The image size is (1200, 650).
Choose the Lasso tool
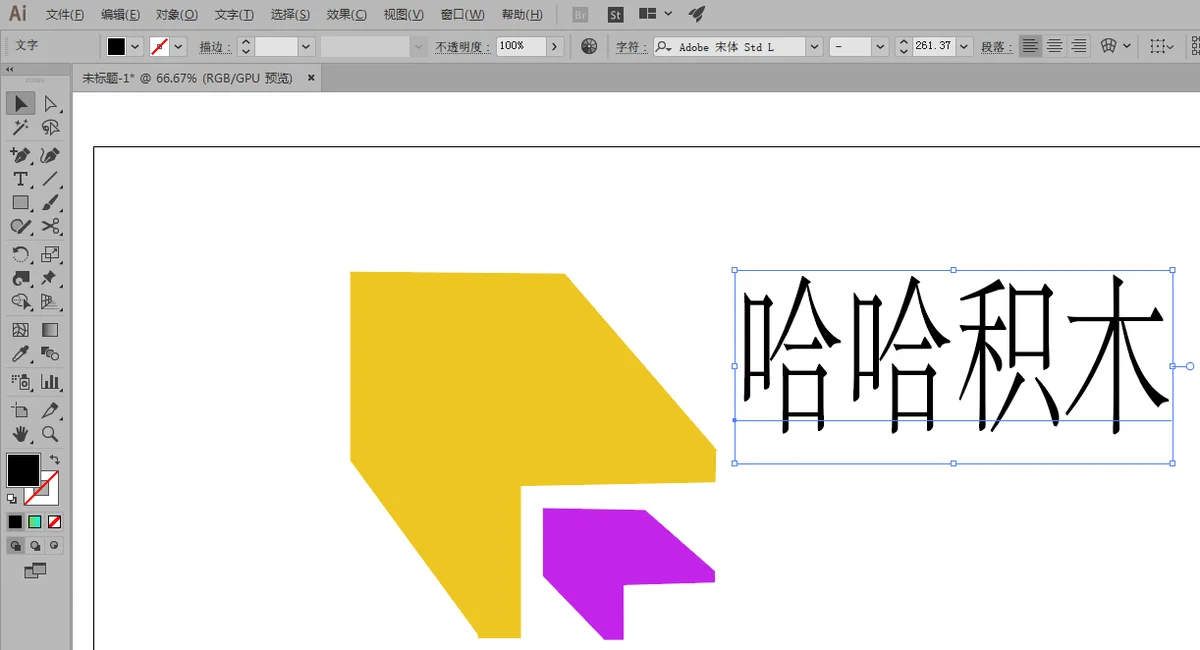pyautogui.click(x=50, y=128)
